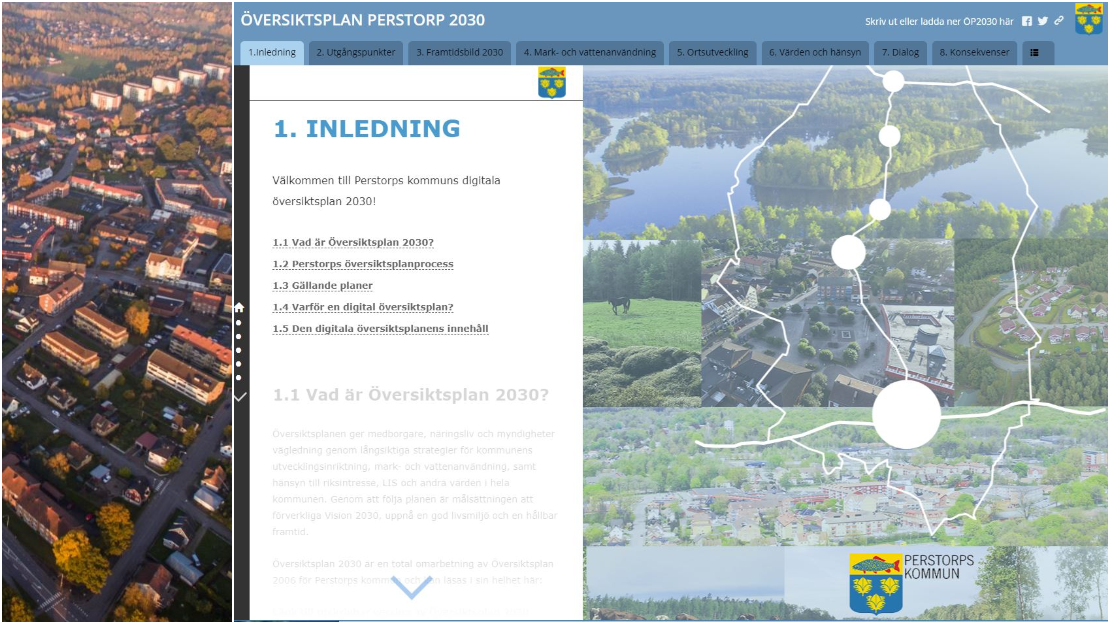Image resolution: width=1110 pixels, height=624 pixels.
Task: Click the title ÖVERSIKTSPLAN PERSTORP 2030
Action: [362, 20]
